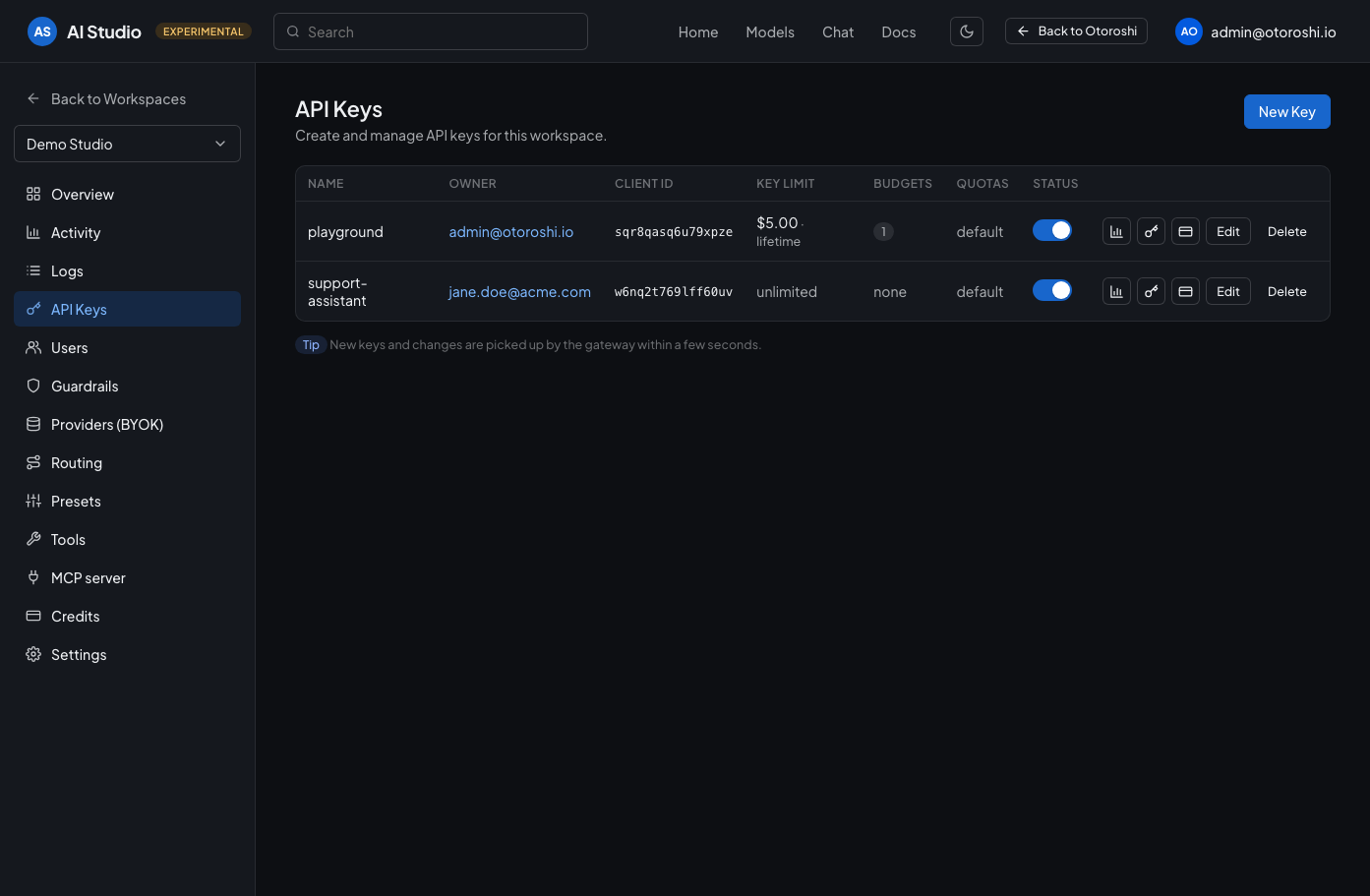Open Providers (BYOK) sidebar item
1370x896 pixels.
[127, 424]
